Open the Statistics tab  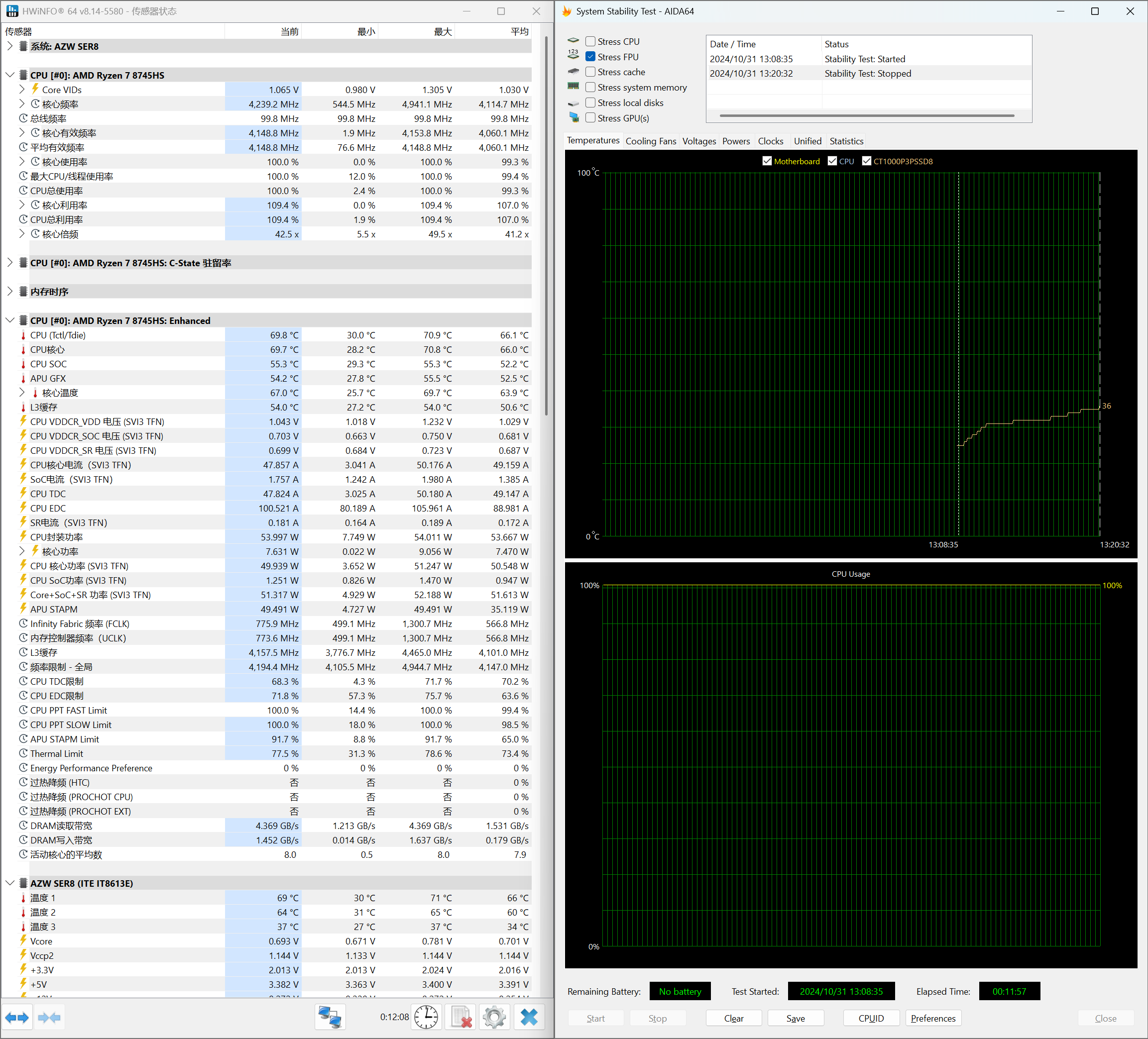(846, 141)
